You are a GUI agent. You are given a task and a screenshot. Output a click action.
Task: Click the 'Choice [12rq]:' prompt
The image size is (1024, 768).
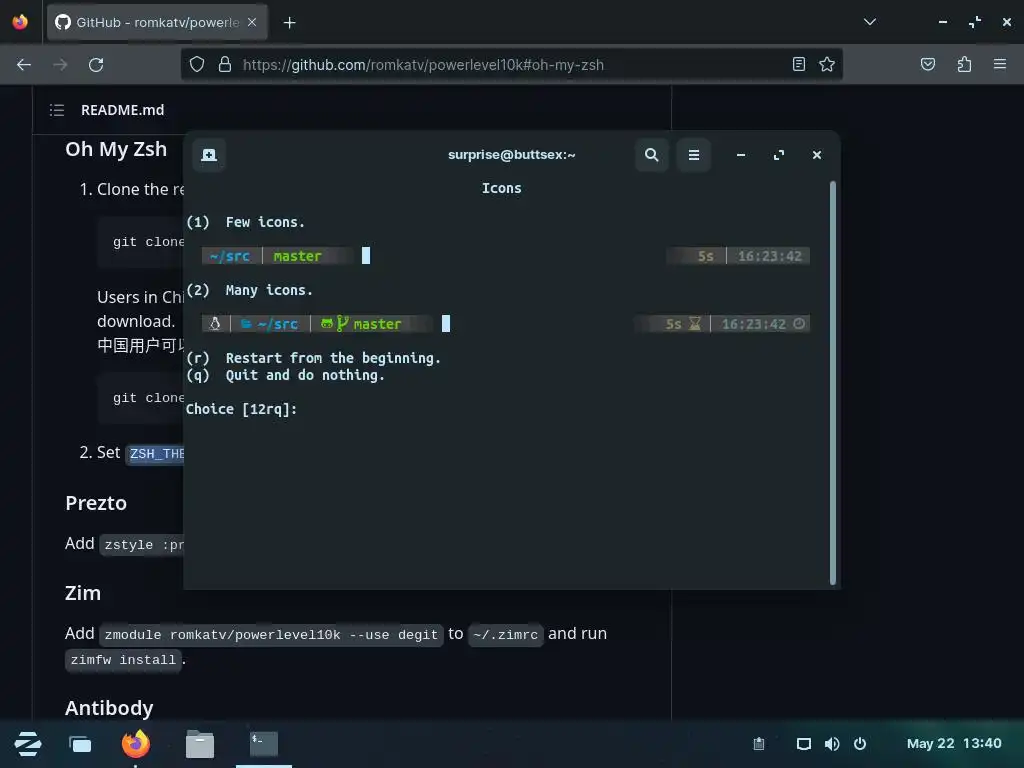242,409
